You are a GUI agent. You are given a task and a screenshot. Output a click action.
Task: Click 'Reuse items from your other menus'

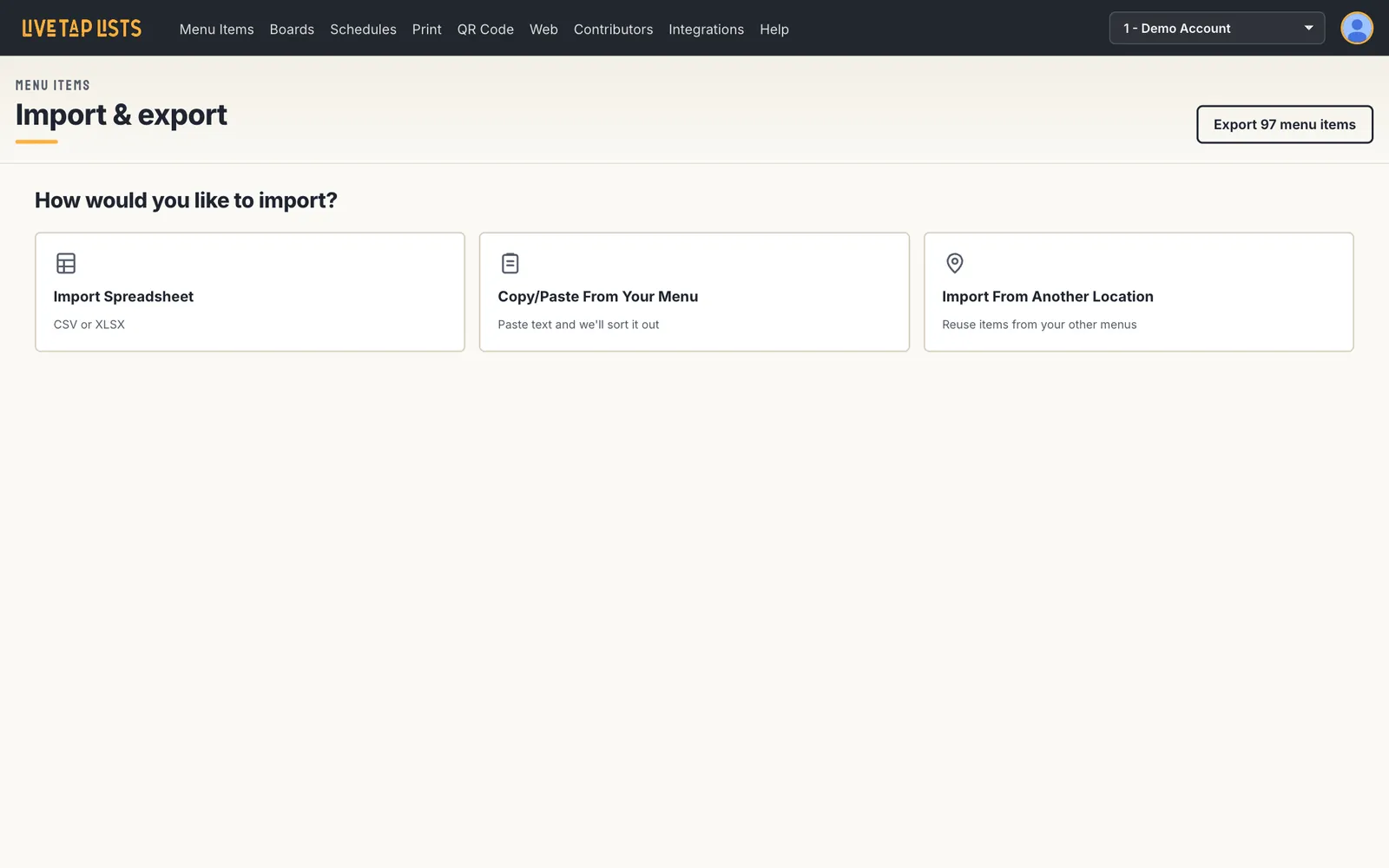click(1039, 325)
